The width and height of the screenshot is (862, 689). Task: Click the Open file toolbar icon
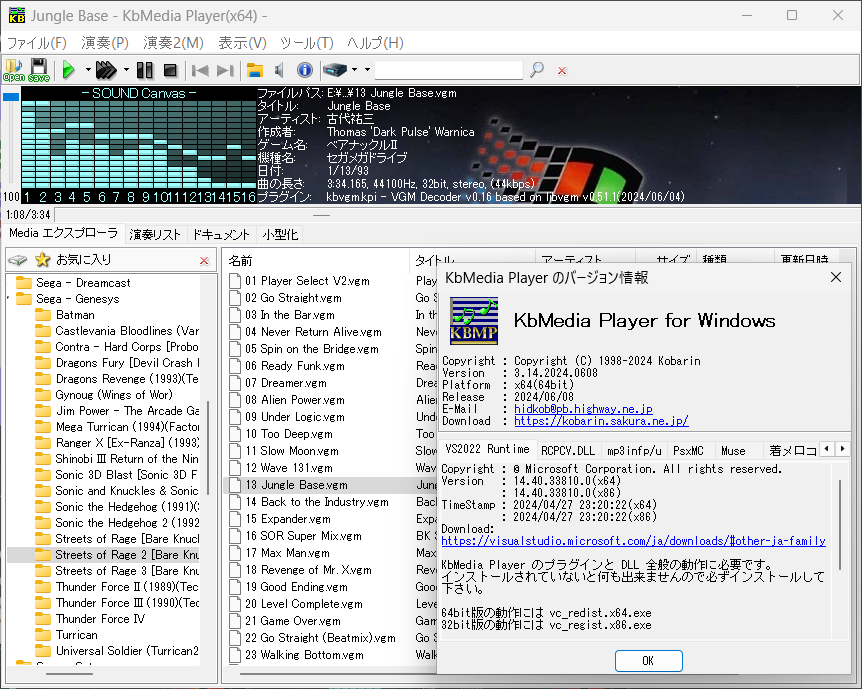[14, 70]
